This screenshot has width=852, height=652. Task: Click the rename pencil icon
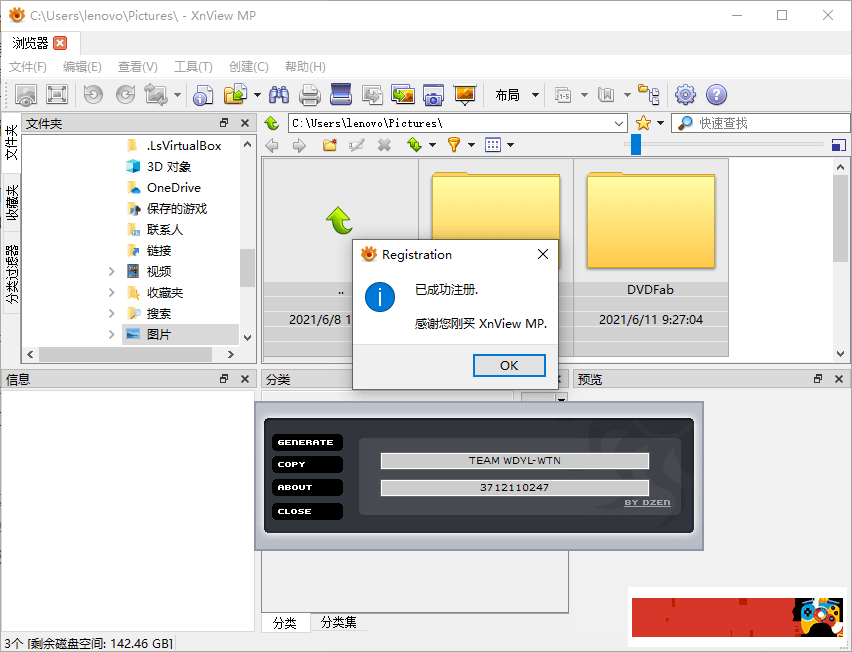point(357,145)
